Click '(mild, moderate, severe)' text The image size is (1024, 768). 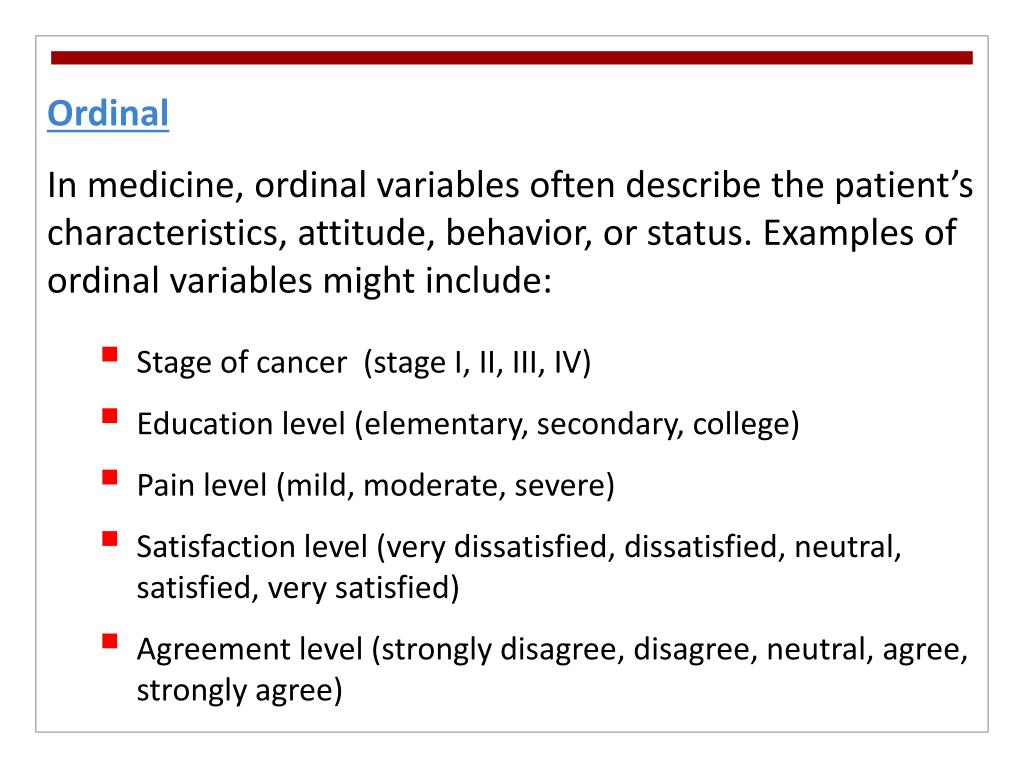tap(446, 485)
